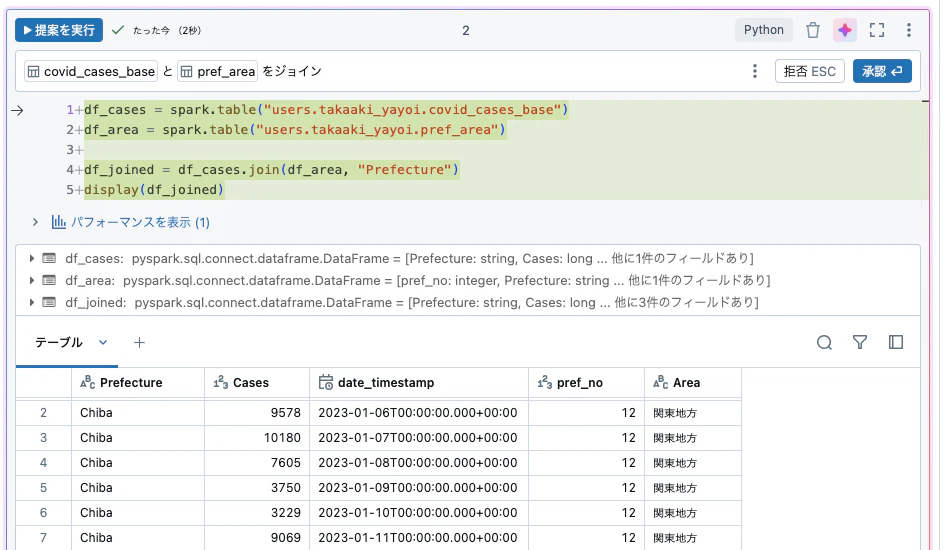The width and height of the screenshot is (947, 550).
Task: Toggle the columns side panel icon
Action: [896, 342]
